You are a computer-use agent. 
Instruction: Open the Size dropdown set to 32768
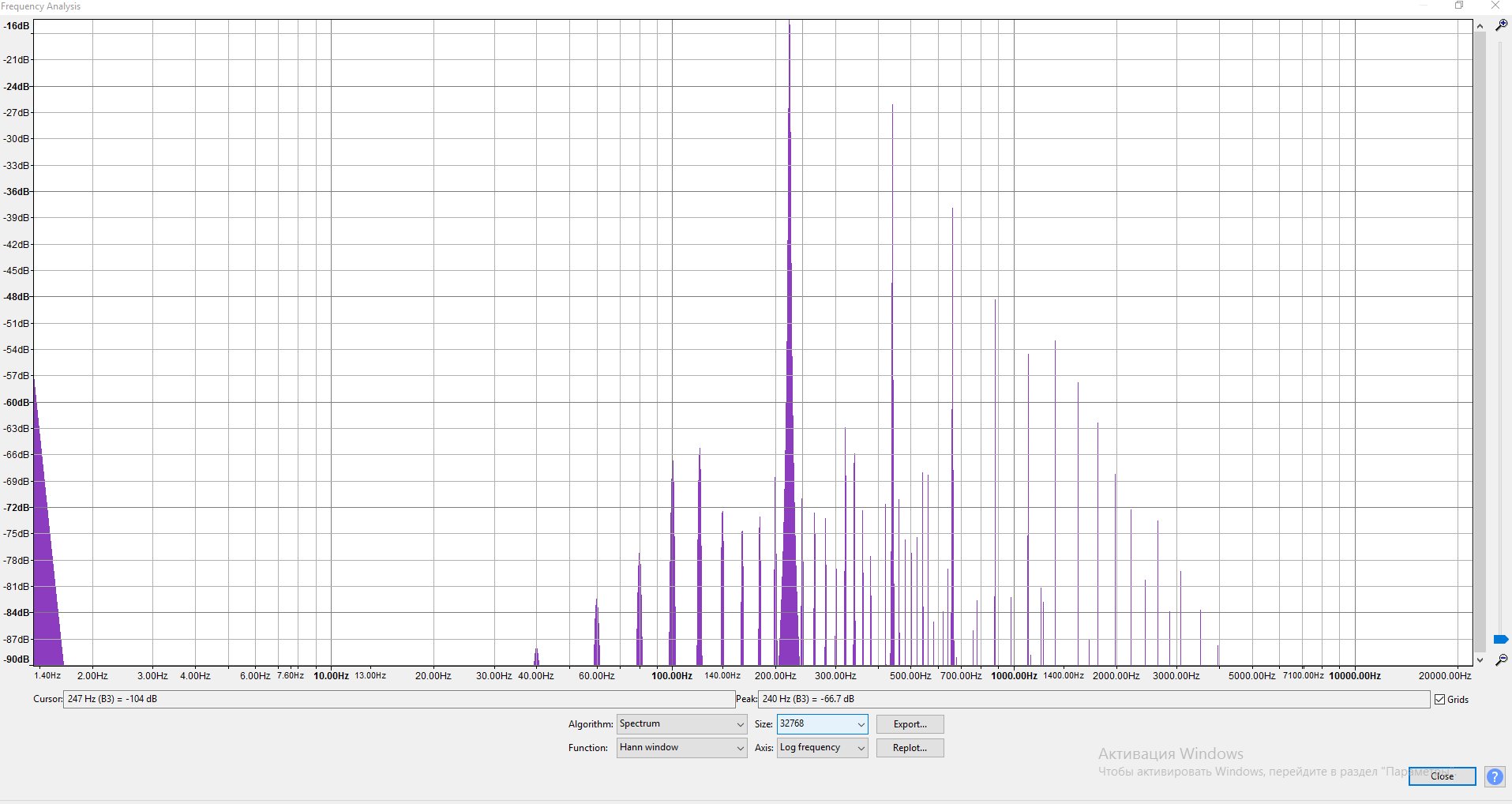click(822, 724)
